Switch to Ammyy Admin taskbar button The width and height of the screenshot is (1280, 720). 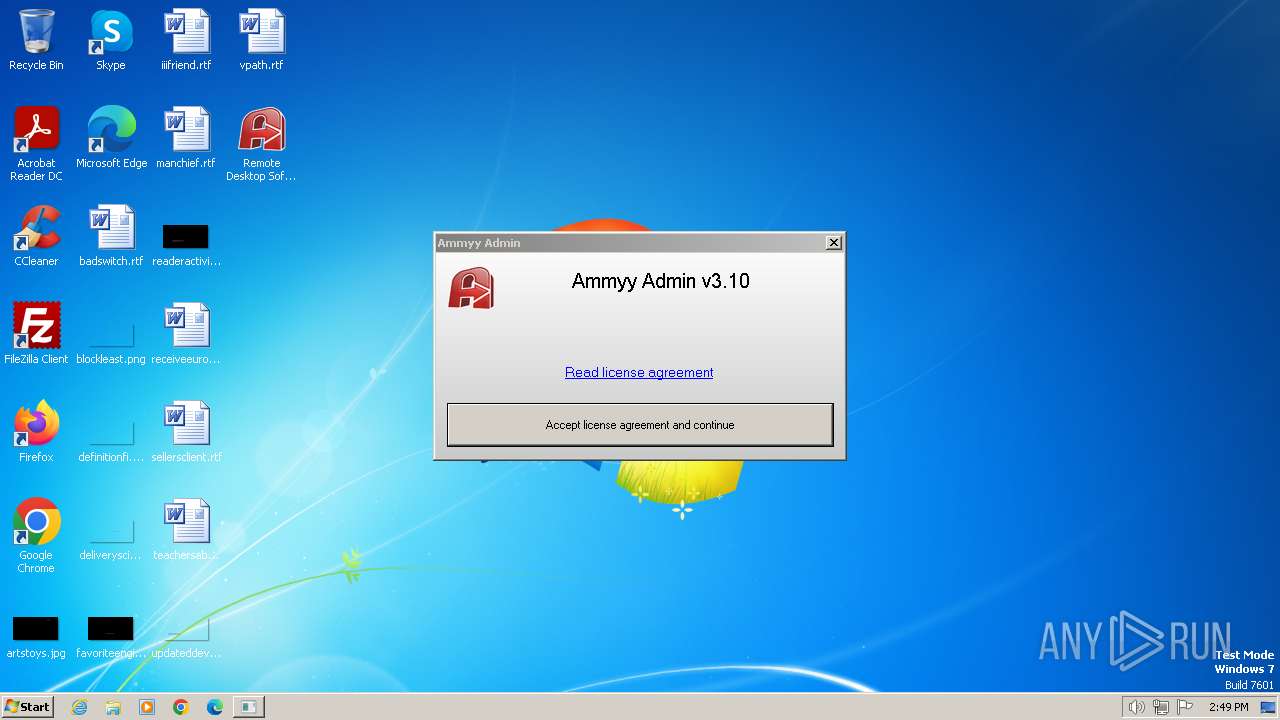point(248,707)
